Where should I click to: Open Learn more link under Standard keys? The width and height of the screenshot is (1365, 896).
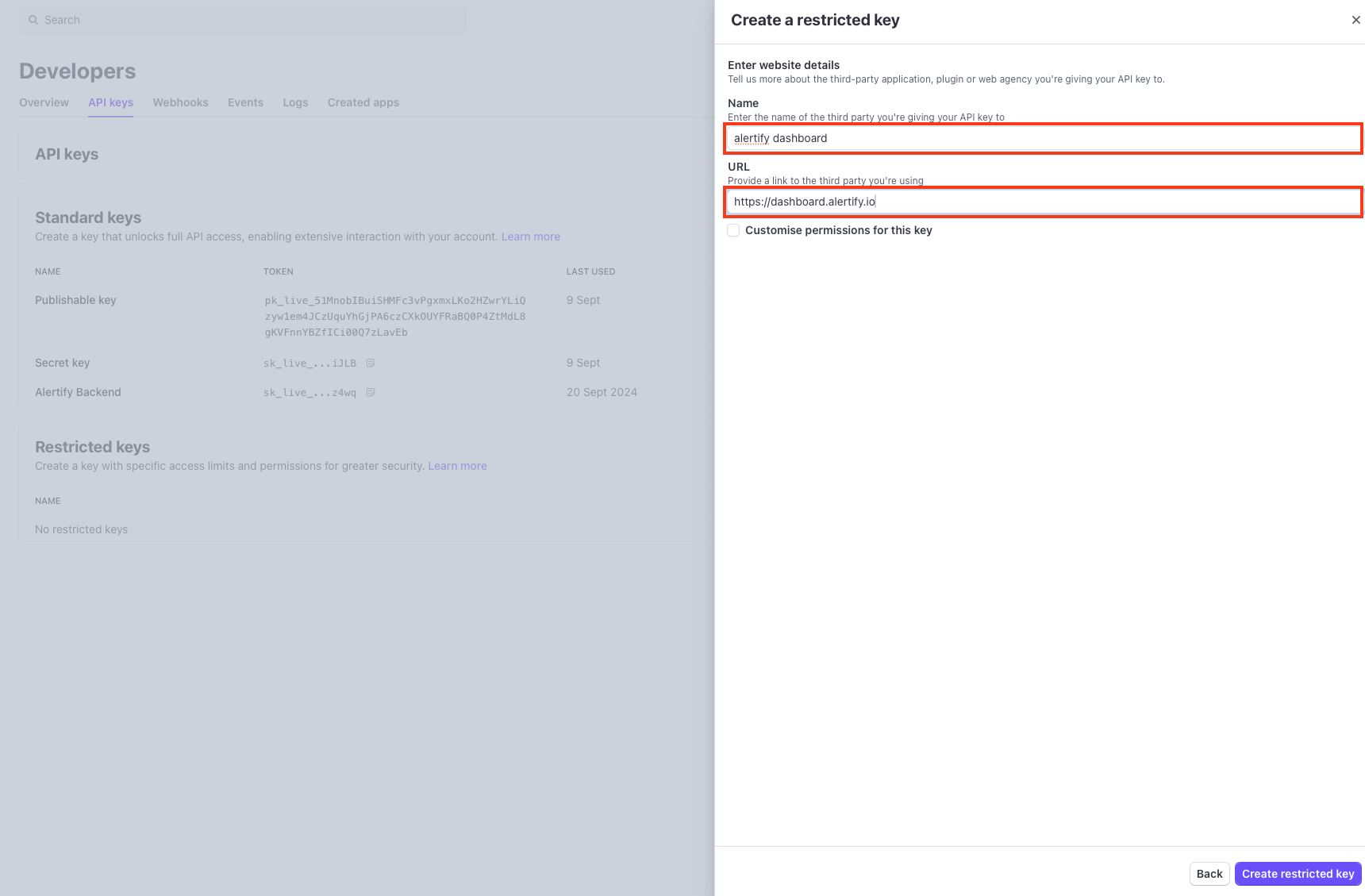530,236
